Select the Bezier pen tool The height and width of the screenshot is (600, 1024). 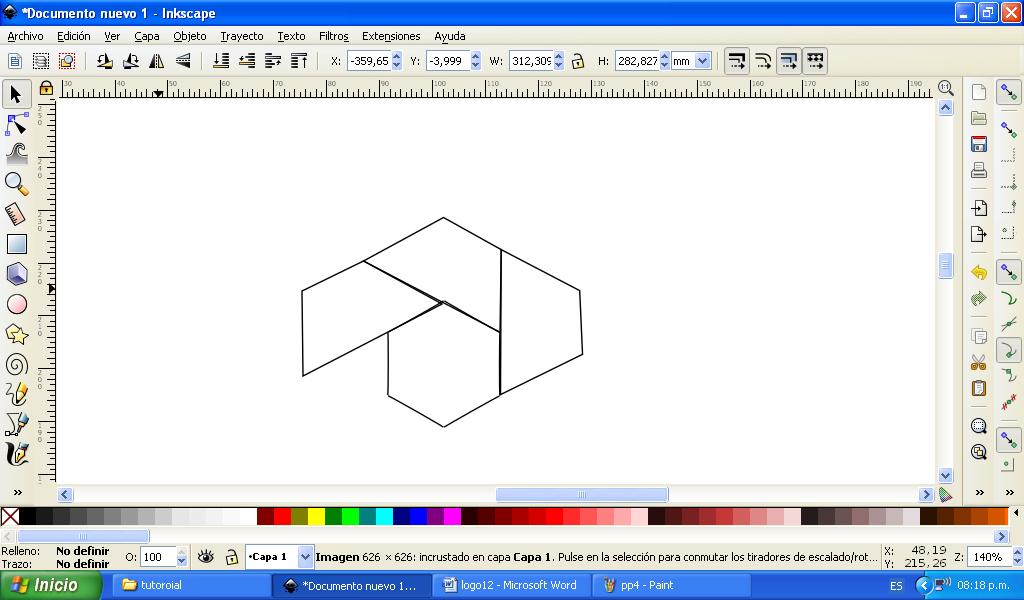pos(16,424)
